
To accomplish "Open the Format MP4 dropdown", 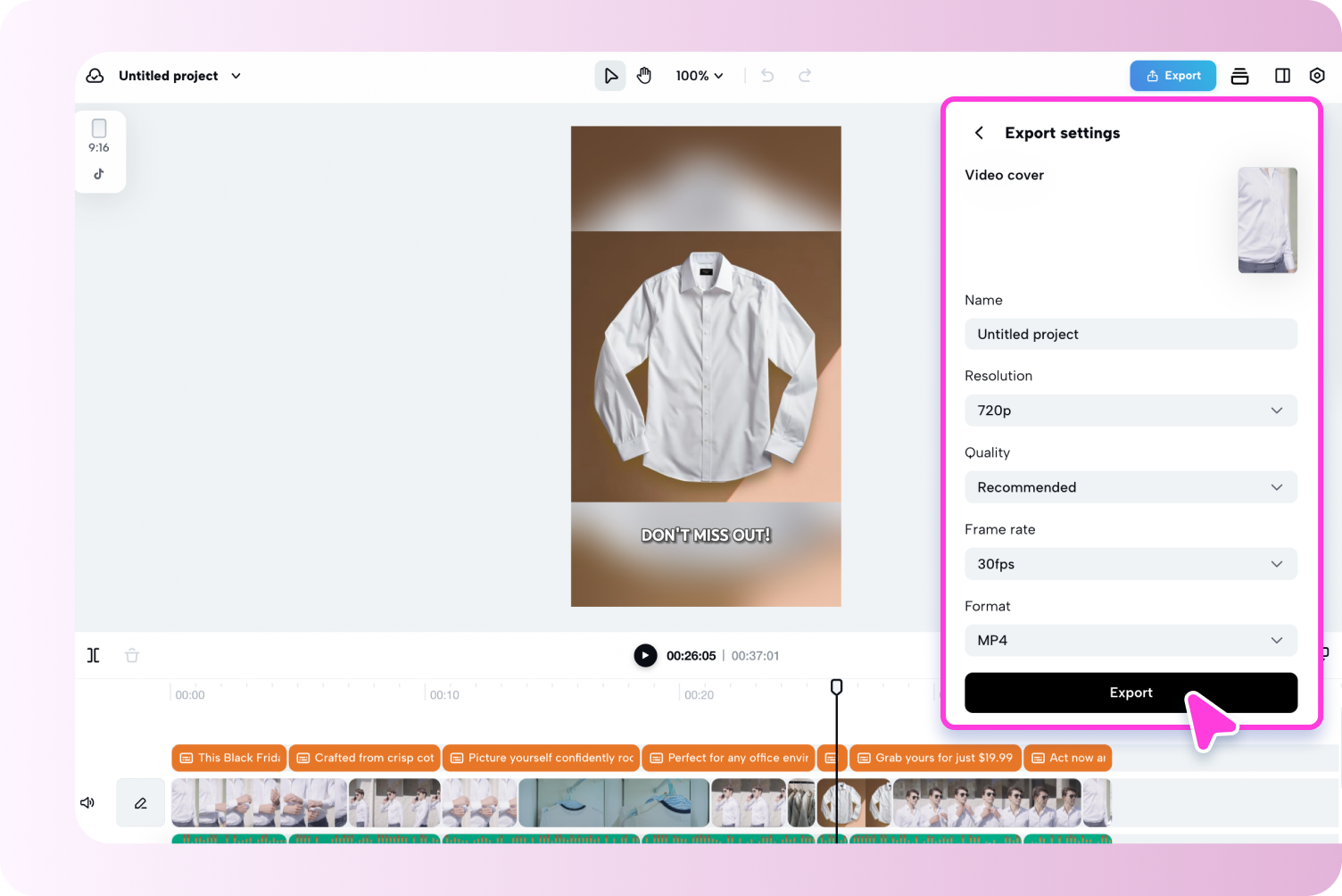I will click(x=1131, y=640).
